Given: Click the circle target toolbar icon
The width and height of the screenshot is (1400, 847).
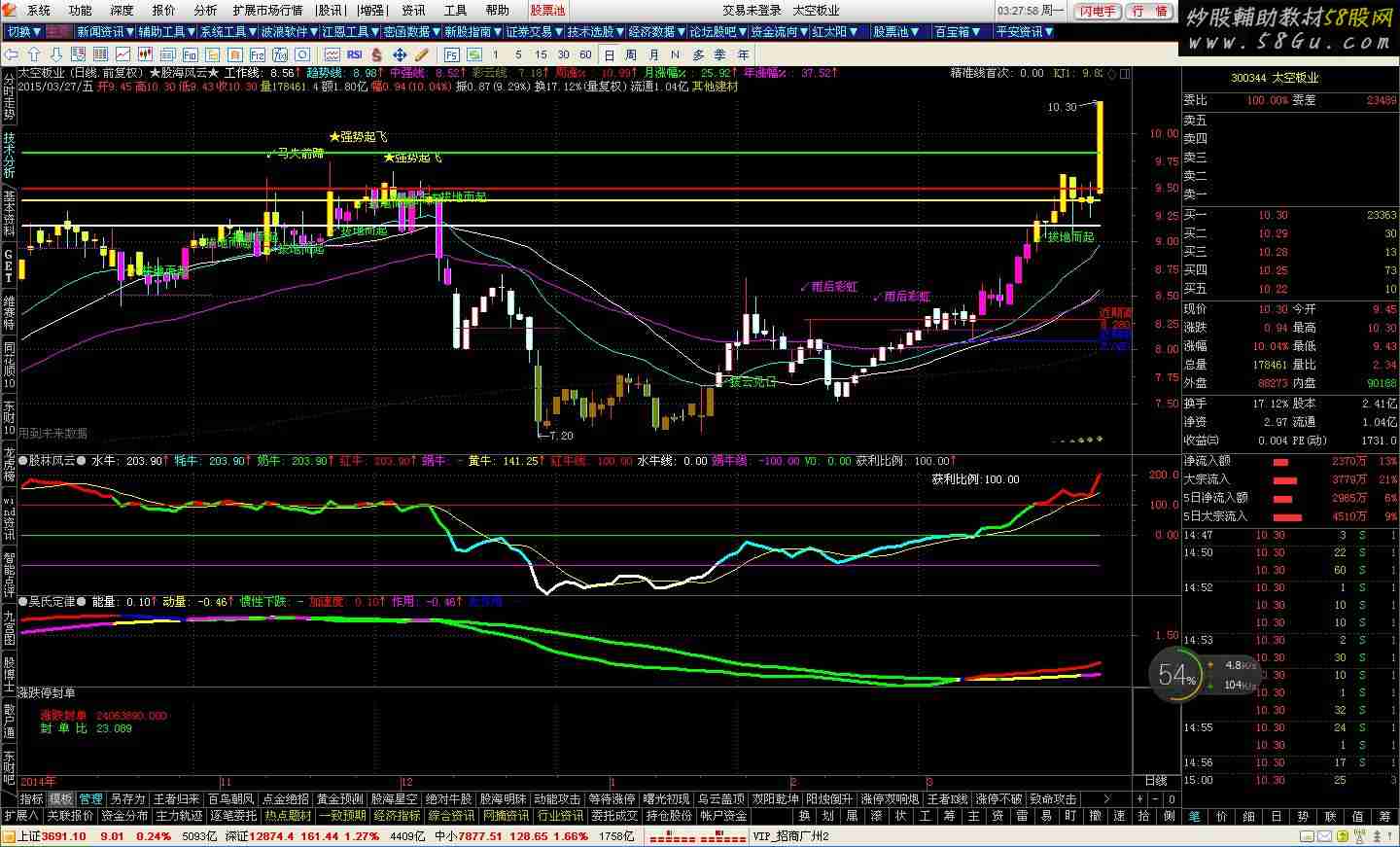Looking at the screenshot, I should click(302, 54).
